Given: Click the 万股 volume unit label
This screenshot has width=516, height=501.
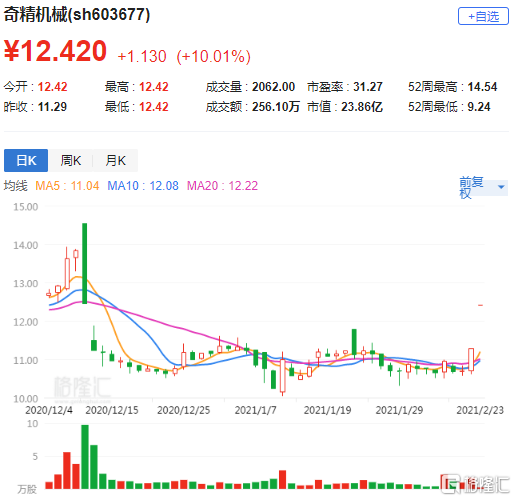Looking at the screenshot, I should [27, 489].
